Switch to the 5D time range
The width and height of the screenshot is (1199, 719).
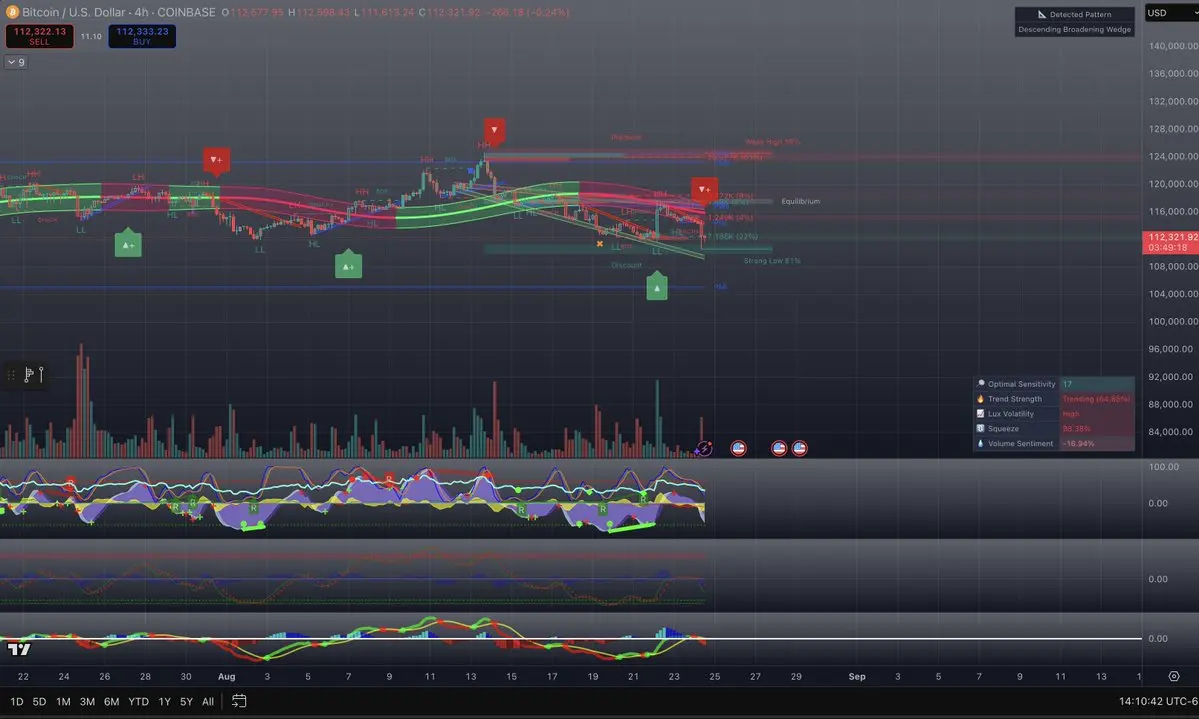[x=39, y=701]
